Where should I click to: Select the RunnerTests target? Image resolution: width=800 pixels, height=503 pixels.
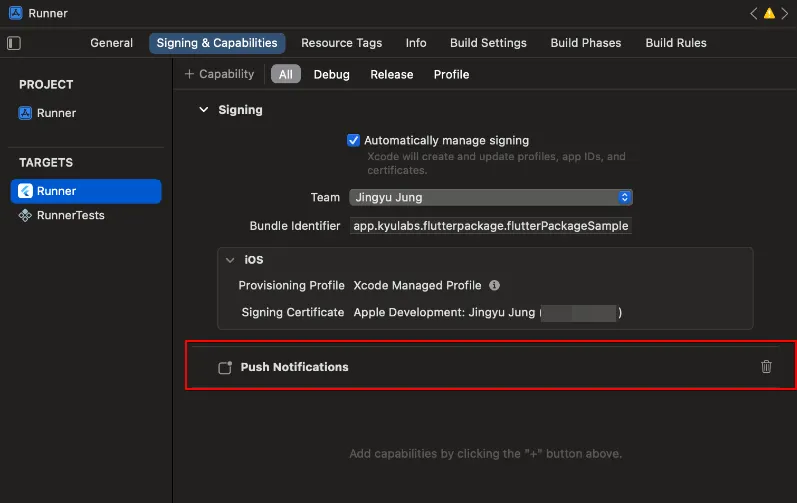click(x=70, y=215)
